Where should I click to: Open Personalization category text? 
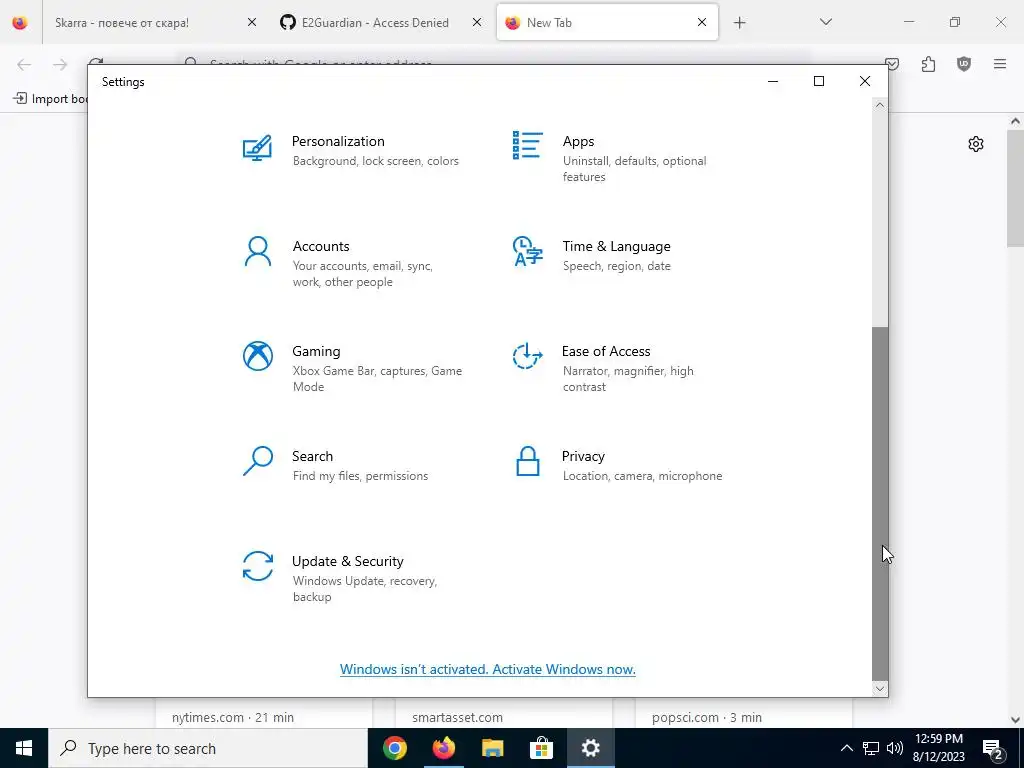coord(338,141)
